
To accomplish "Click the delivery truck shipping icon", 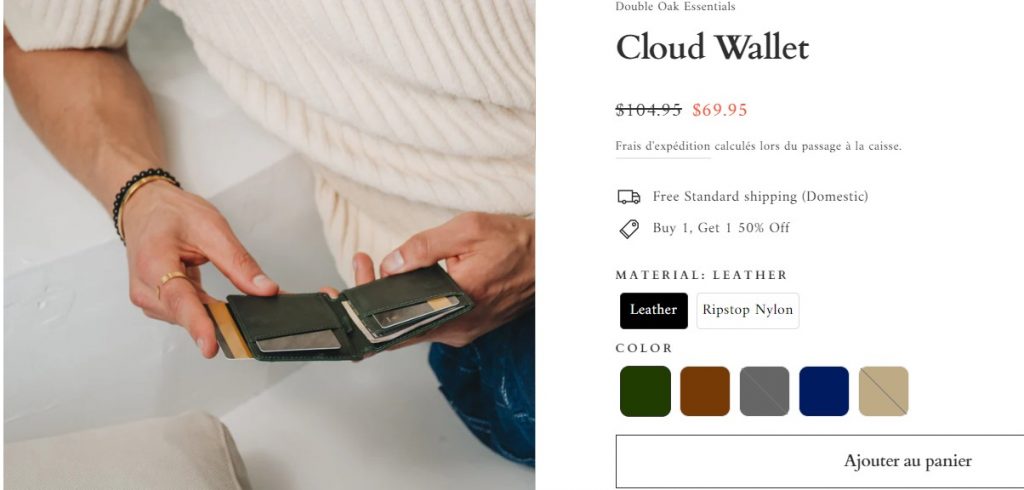I will click(x=628, y=197).
